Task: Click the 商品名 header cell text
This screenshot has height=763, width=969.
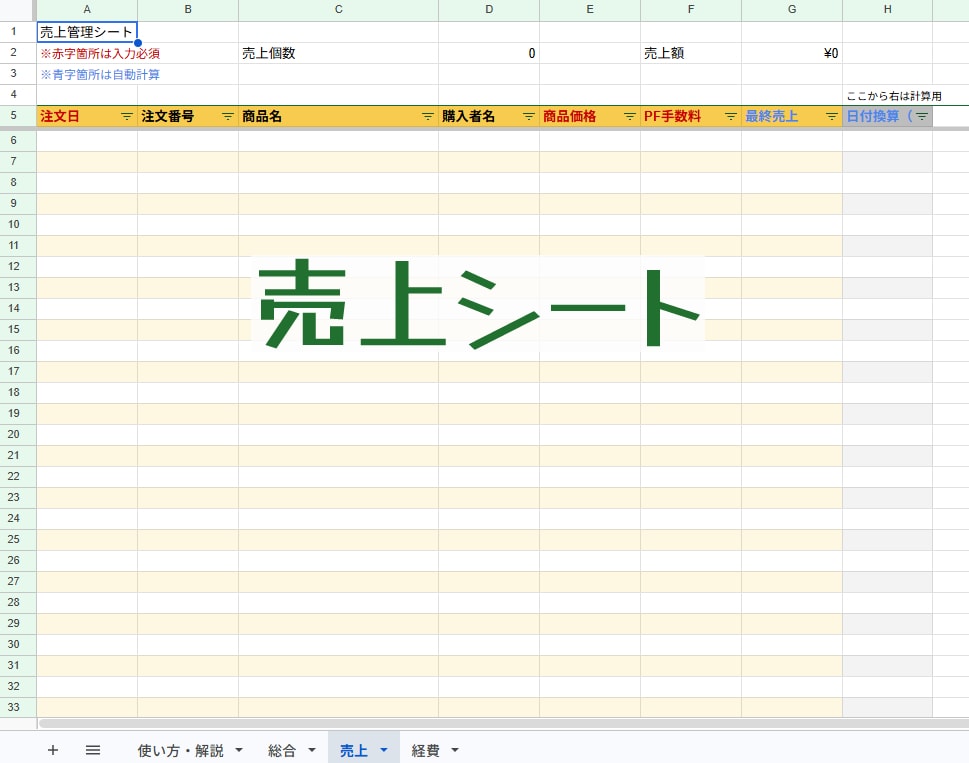Action: [x=261, y=116]
